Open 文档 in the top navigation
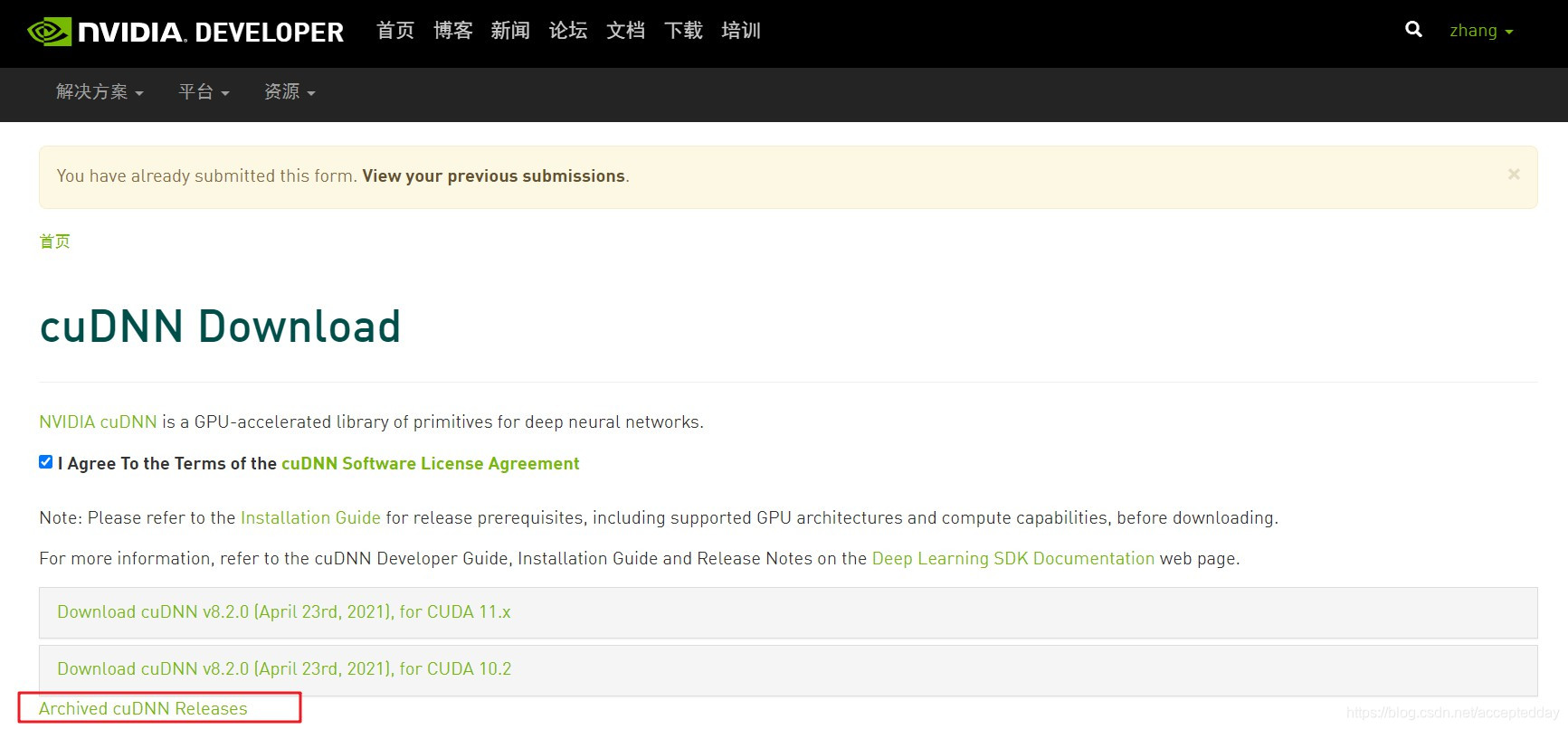 pyautogui.click(x=625, y=31)
